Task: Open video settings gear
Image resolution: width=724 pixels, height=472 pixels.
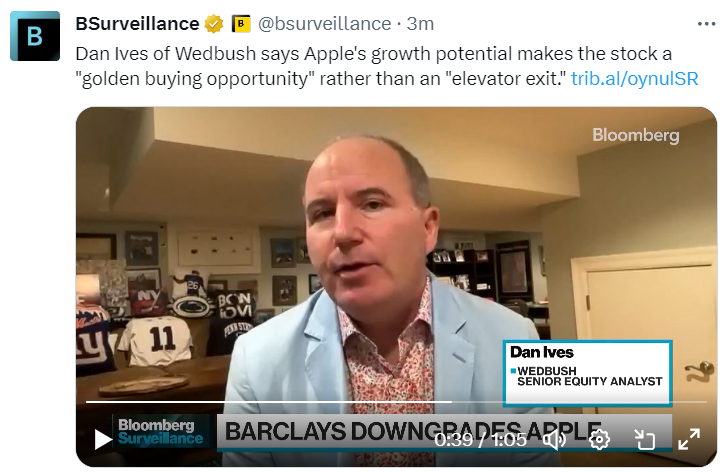Action: point(599,439)
